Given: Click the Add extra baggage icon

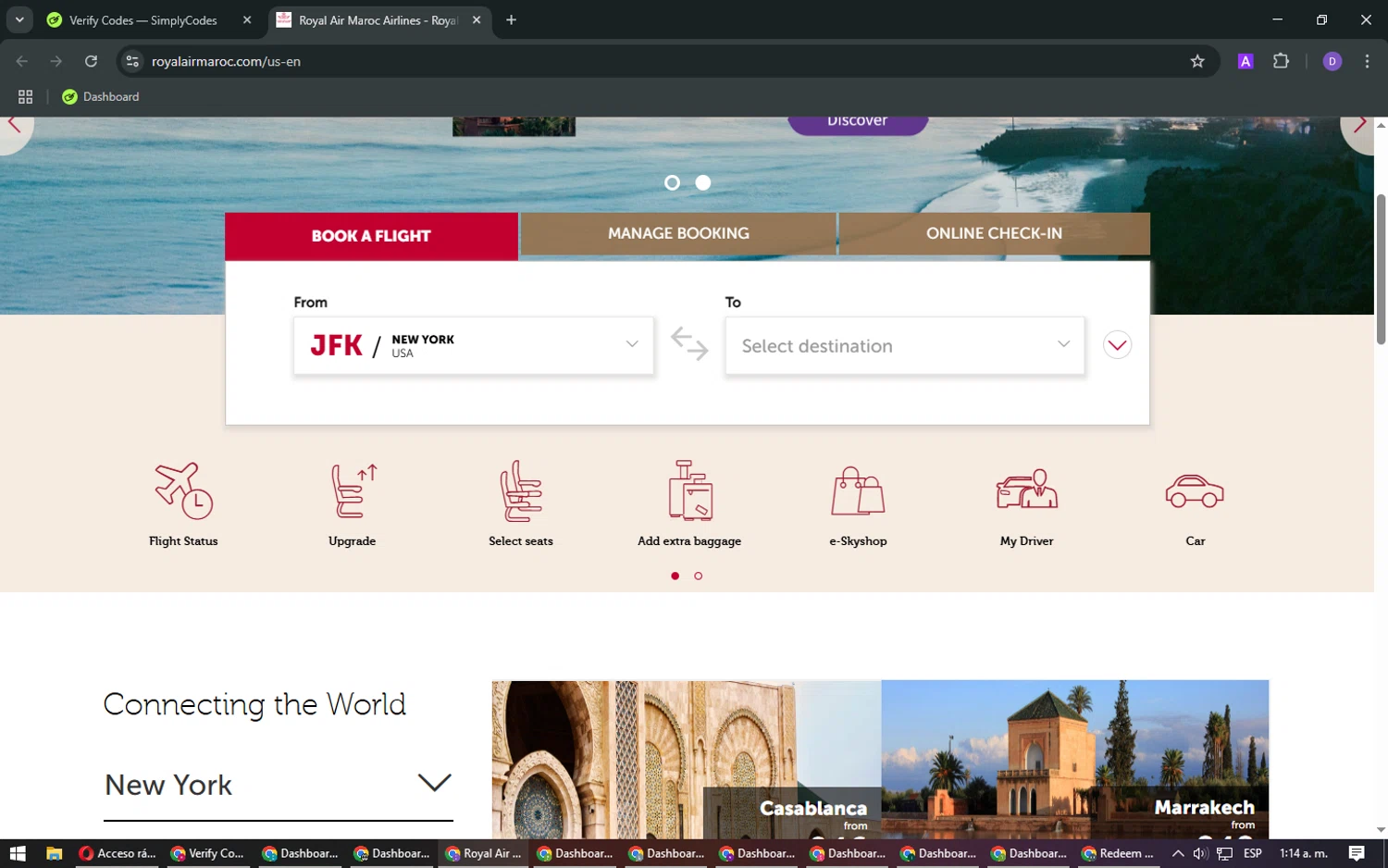Looking at the screenshot, I should (x=689, y=490).
